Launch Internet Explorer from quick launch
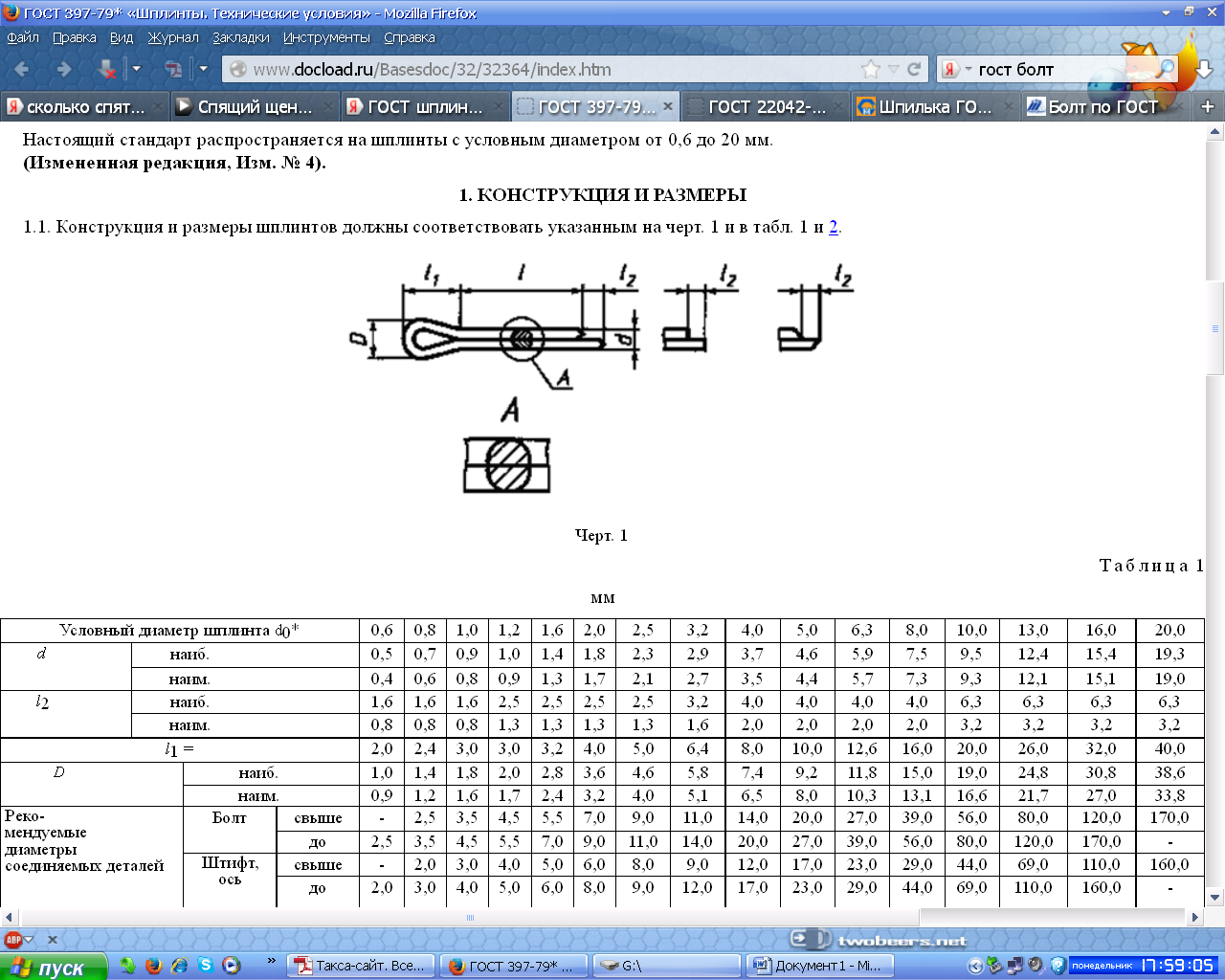 [179, 966]
